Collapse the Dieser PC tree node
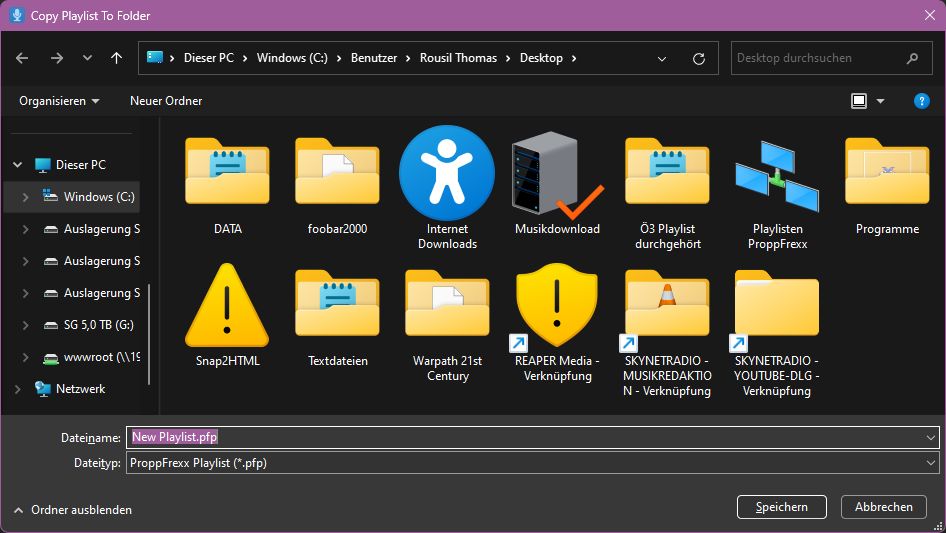 17,165
